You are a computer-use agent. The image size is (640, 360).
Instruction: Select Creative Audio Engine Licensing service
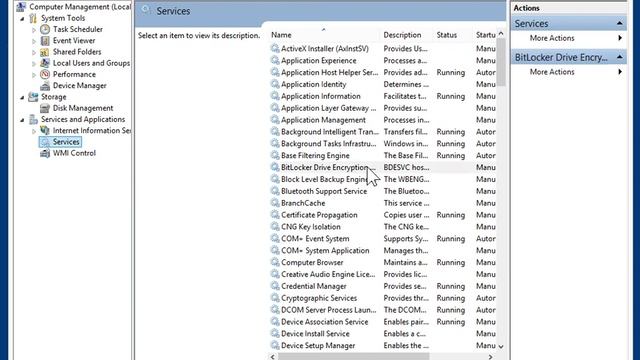click(x=383, y=274)
